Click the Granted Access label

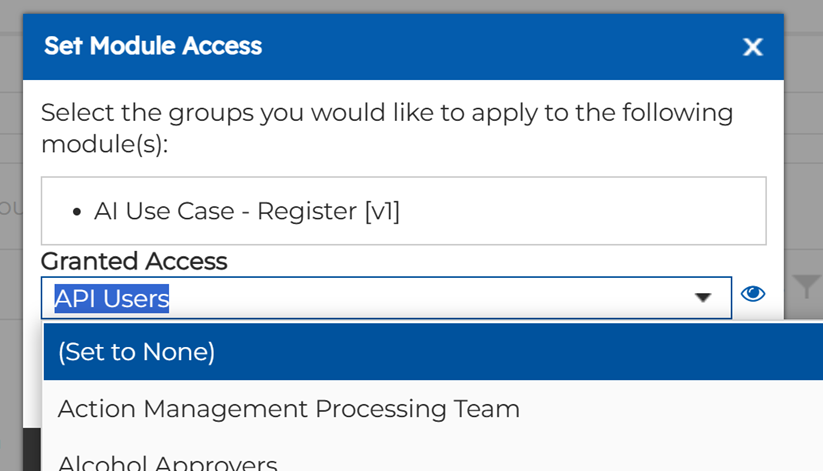click(134, 262)
